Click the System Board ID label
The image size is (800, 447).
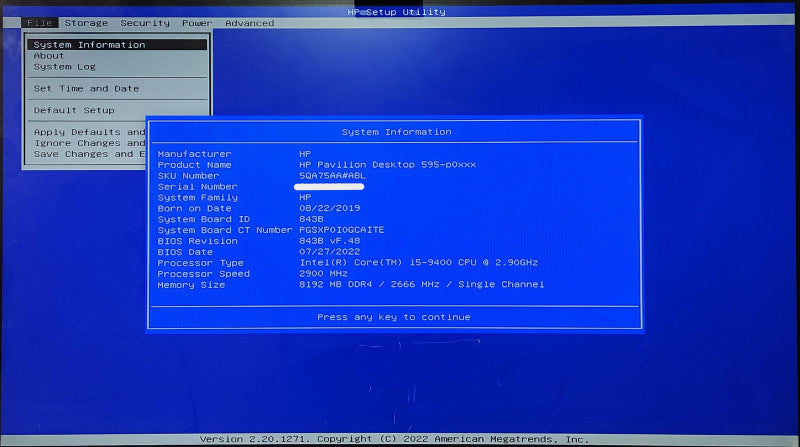click(204, 219)
